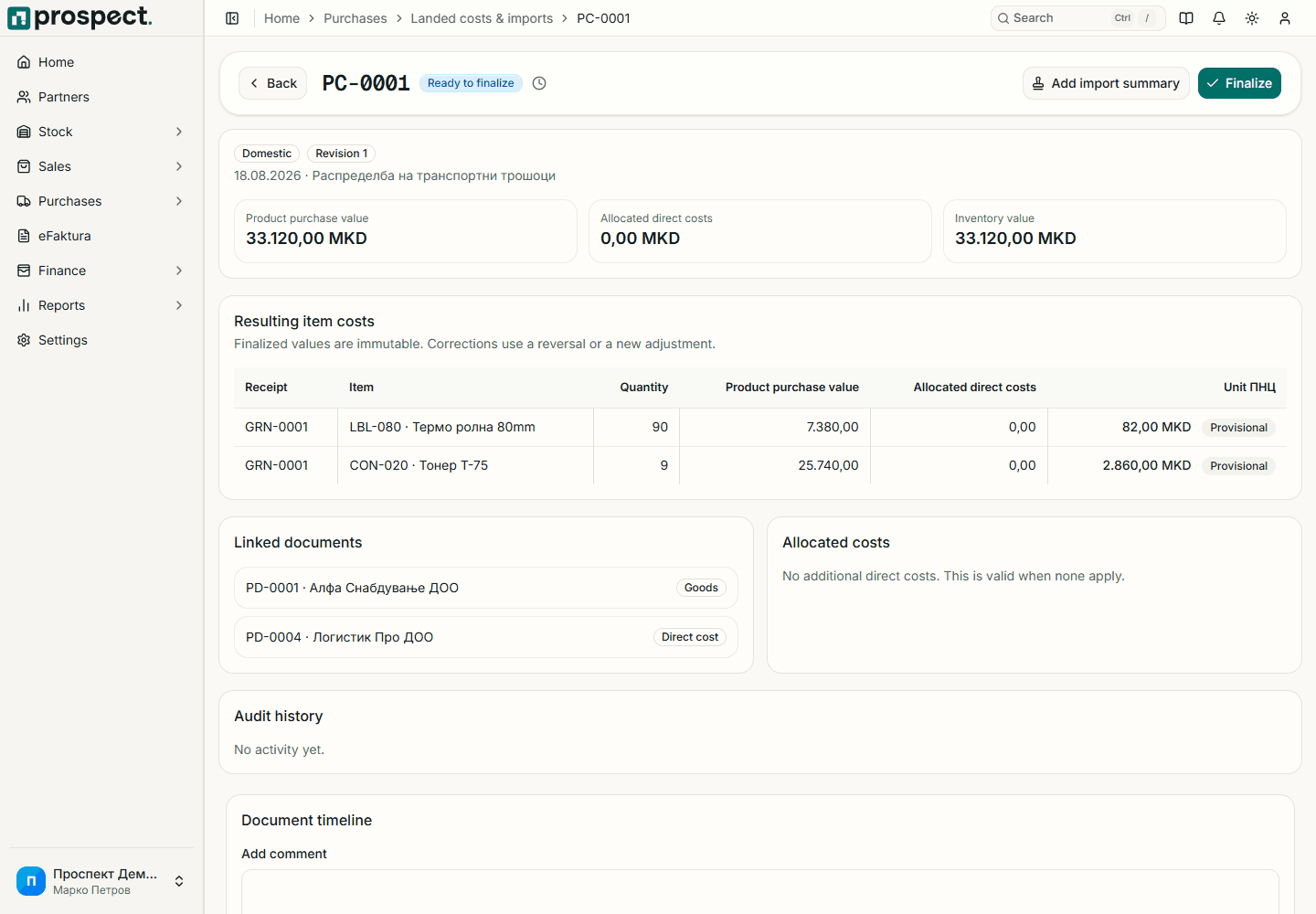
Task: Click the Reports chart icon
Action: (24, 305)
